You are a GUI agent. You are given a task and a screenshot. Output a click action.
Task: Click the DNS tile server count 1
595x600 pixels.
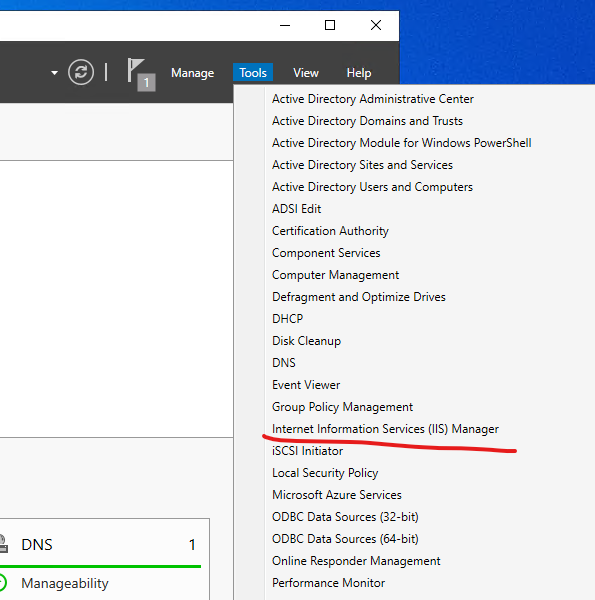tap(192, 545)
